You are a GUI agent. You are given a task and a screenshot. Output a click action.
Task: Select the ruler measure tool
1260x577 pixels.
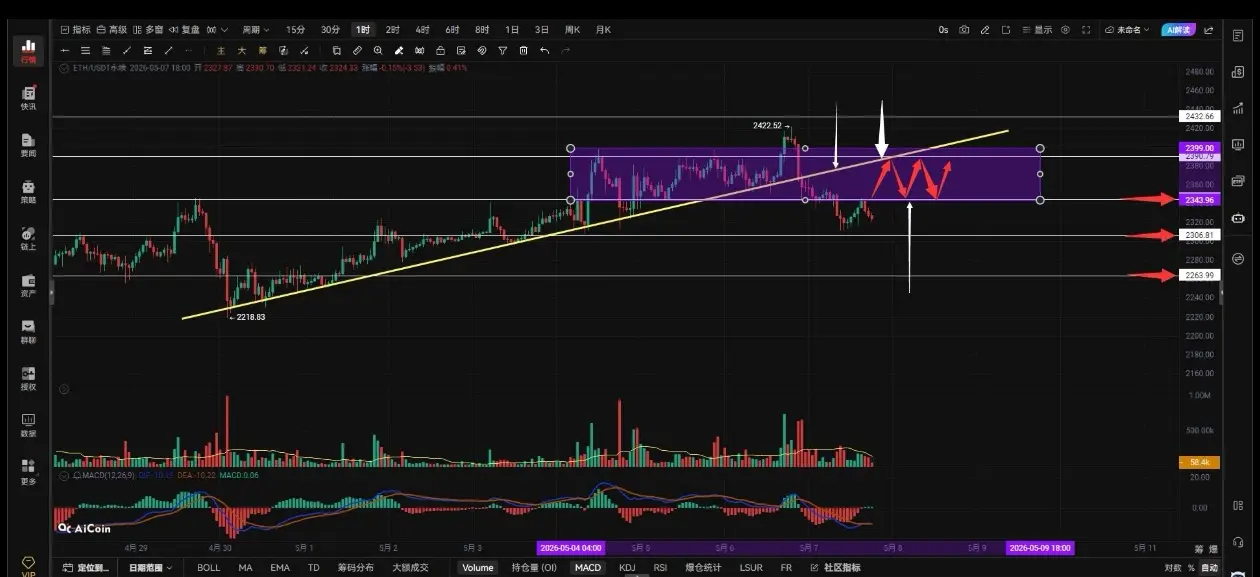click(357, 50)
